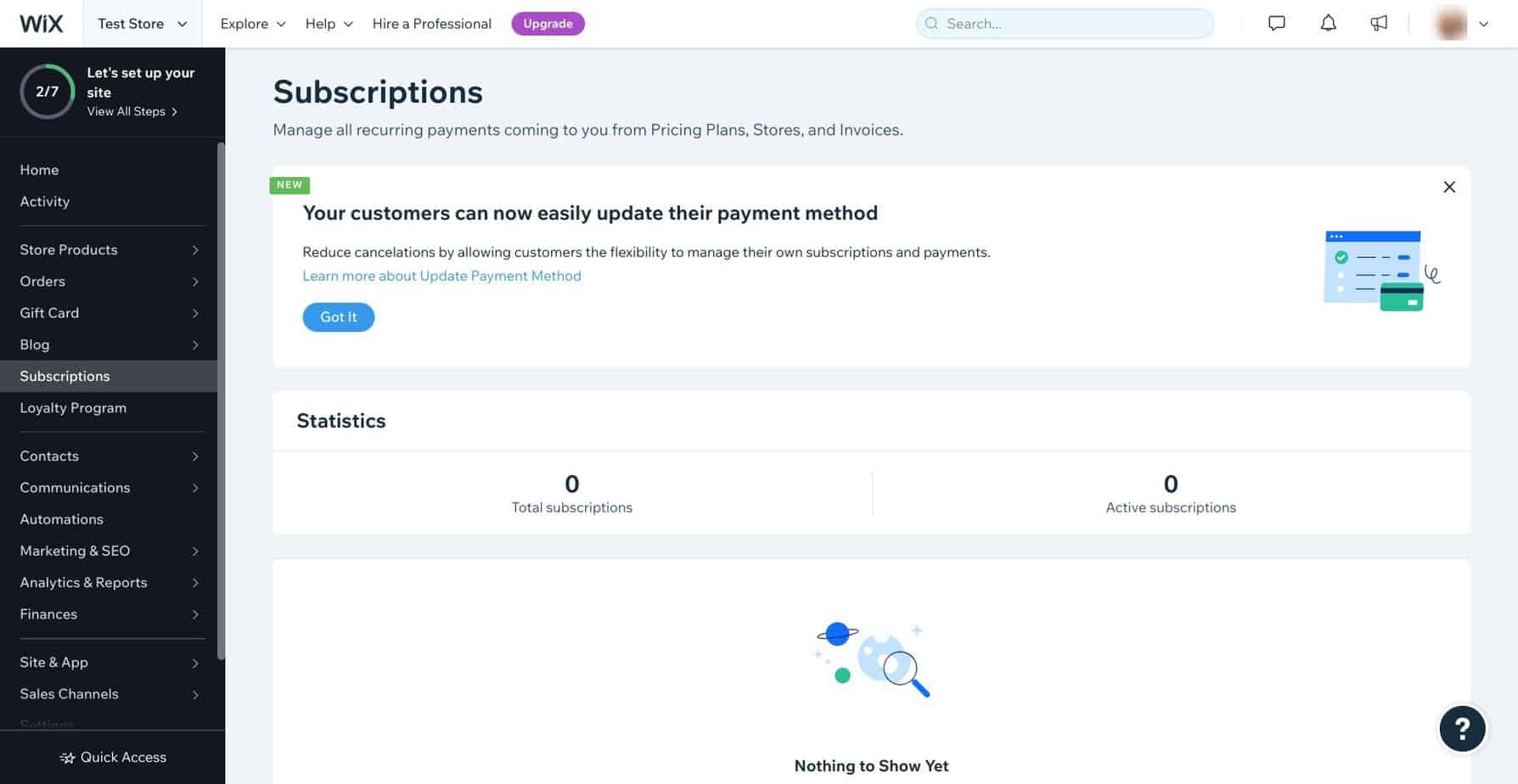Expand the Finances sidebar section
The width and height of the screenshot is (1518, 784).
click(x=109, y=614)
